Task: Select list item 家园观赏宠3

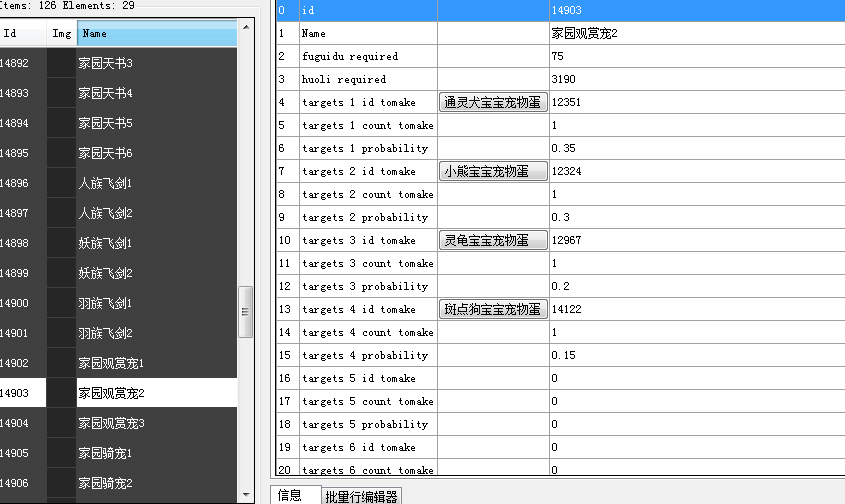Action: pos(157,423)
